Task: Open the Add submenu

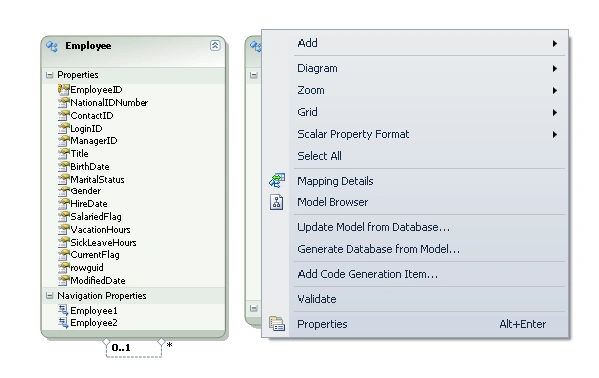Action: pos(429,43)
